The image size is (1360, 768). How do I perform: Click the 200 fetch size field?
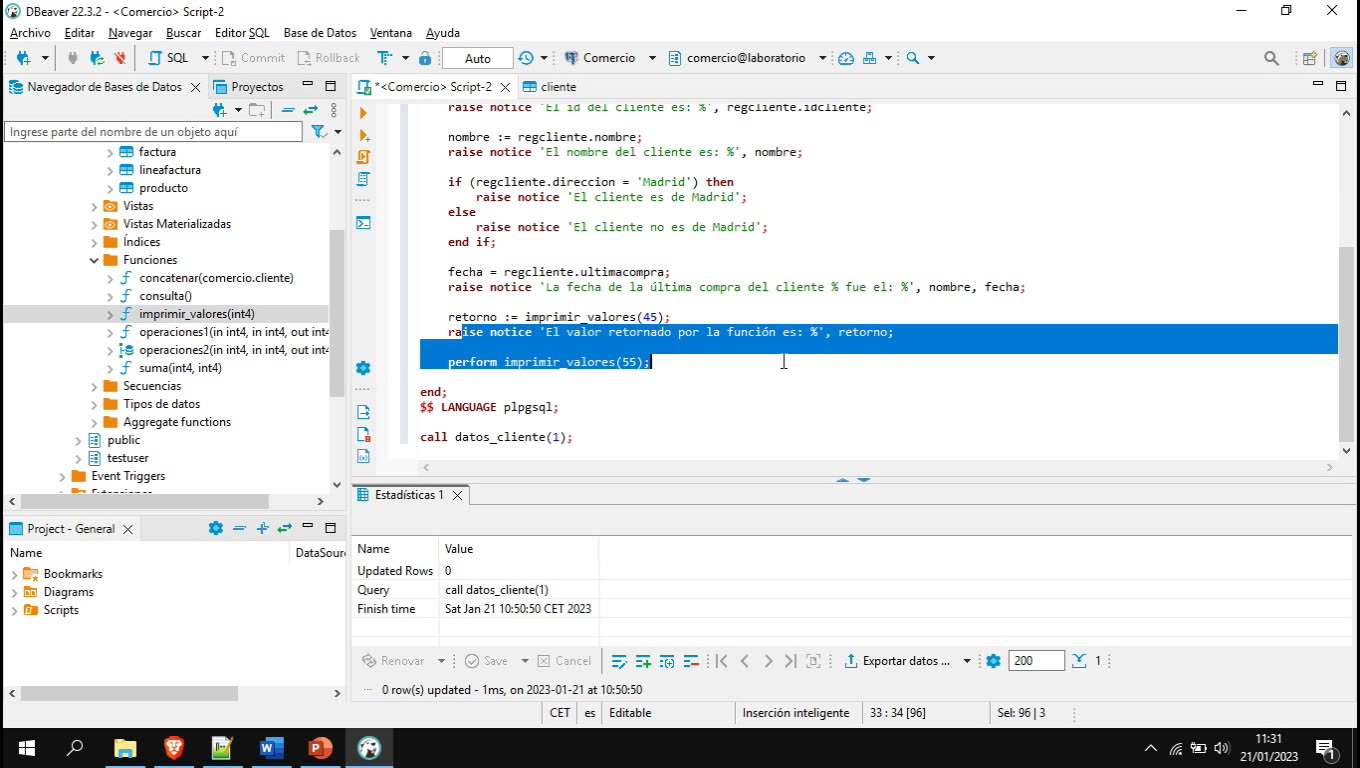(1036, 661)
